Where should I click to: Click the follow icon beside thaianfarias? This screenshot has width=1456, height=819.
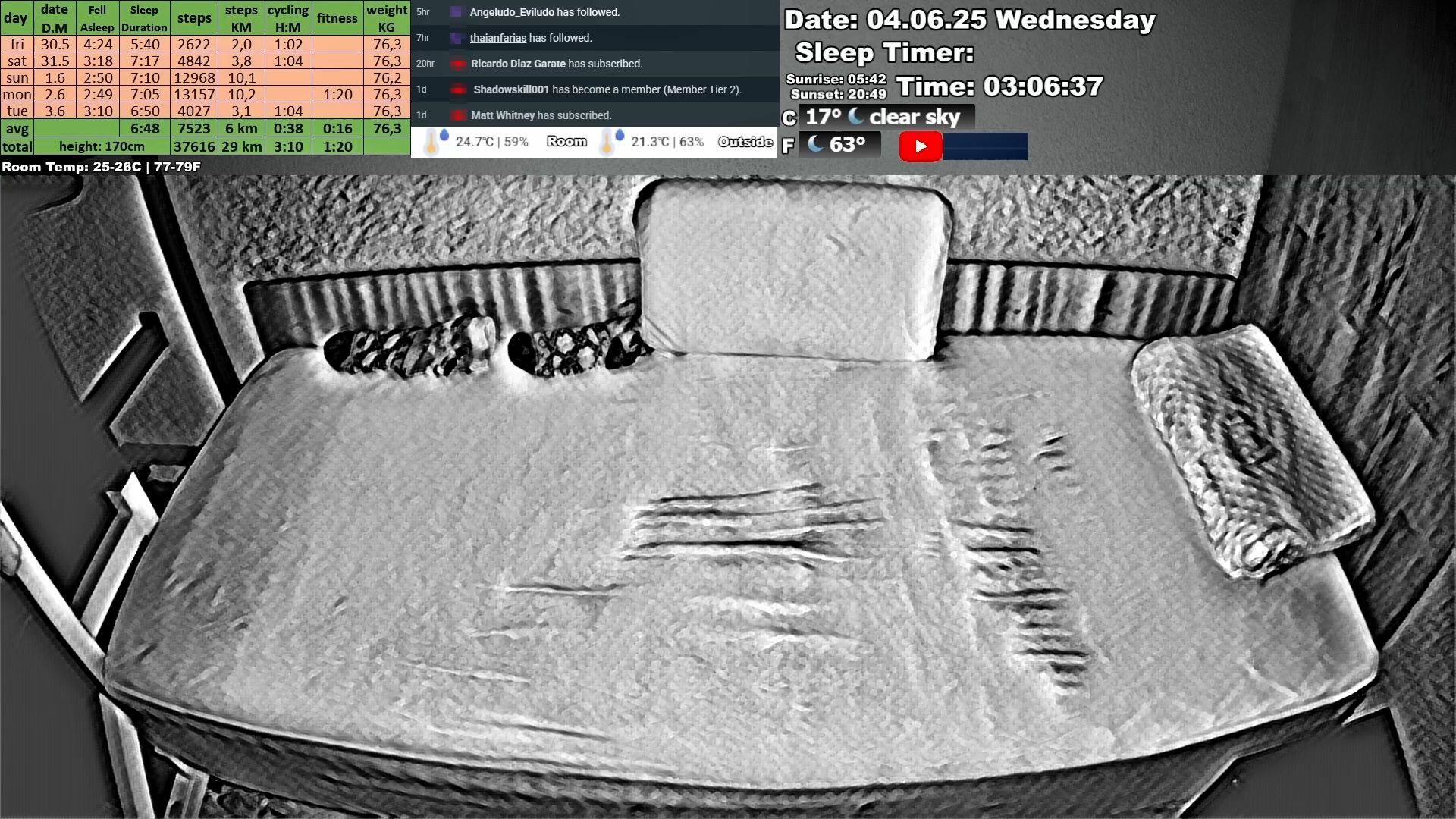456,38
